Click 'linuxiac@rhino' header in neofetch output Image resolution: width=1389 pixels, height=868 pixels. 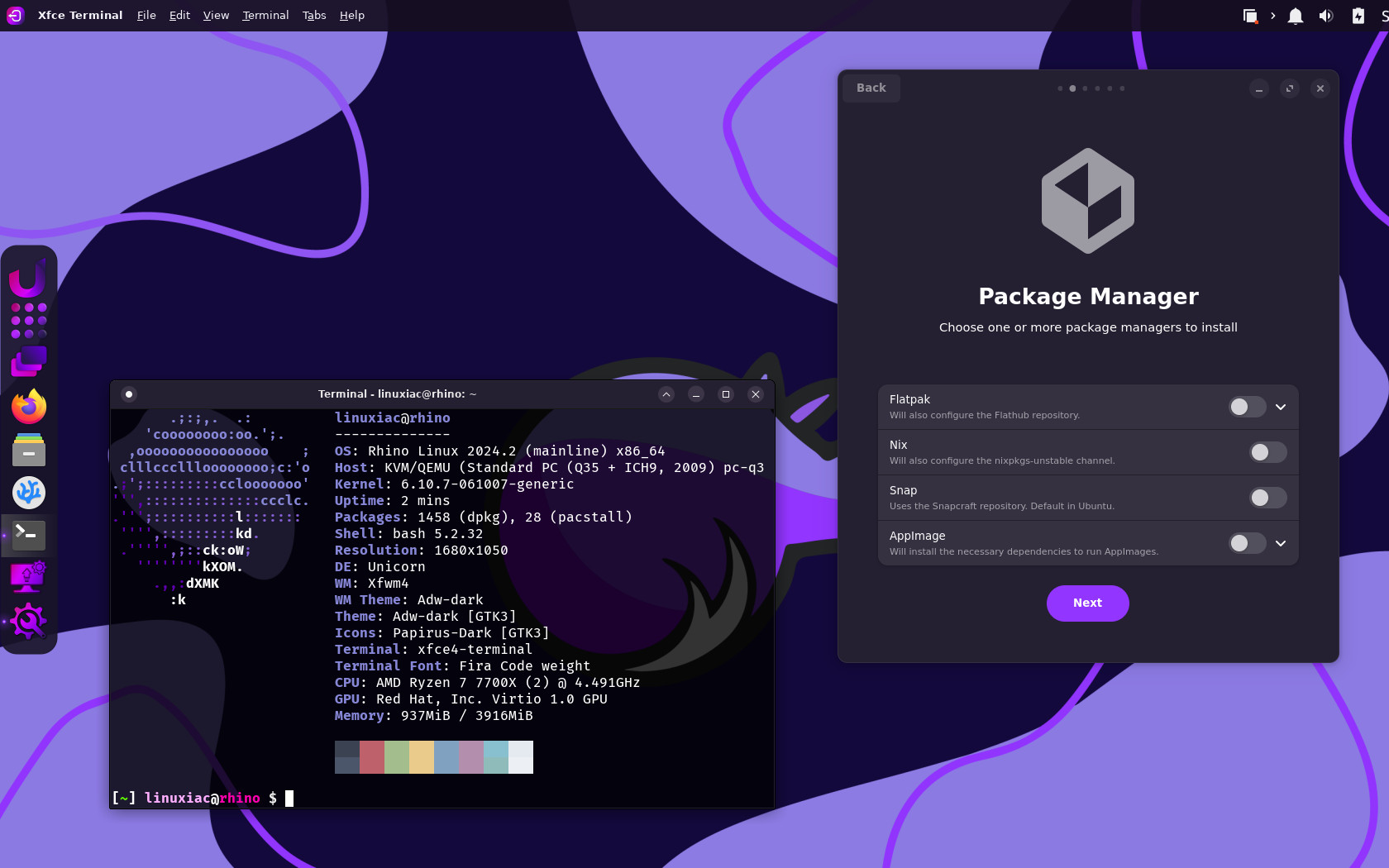392,418
